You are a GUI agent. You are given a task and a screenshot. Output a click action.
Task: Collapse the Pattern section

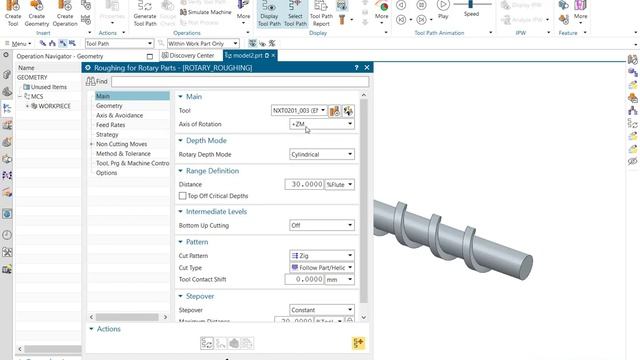pos(180,242)
